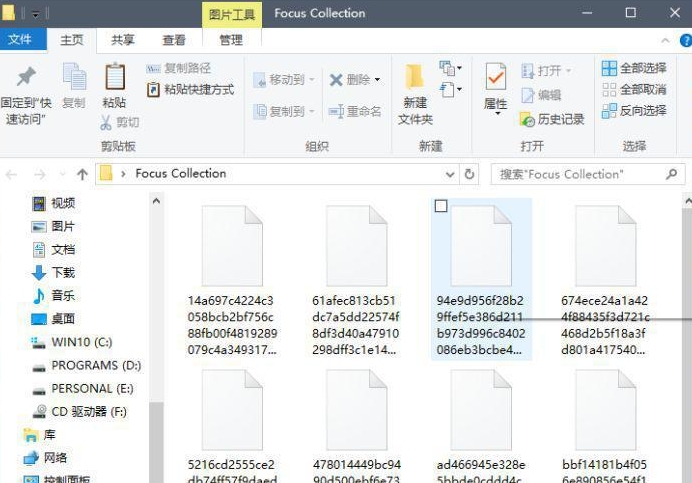Select Pictures (图片) in the navigation pane

tap(53, 226)
